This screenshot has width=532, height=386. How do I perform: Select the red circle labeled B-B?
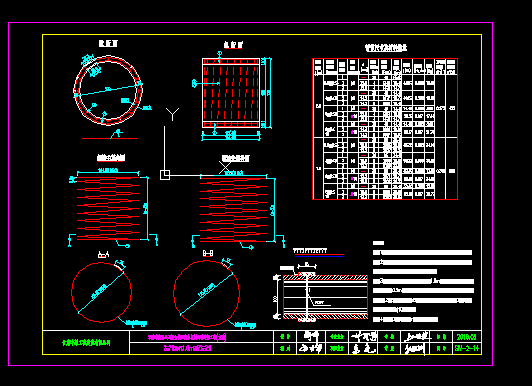[x=206, y=293]
